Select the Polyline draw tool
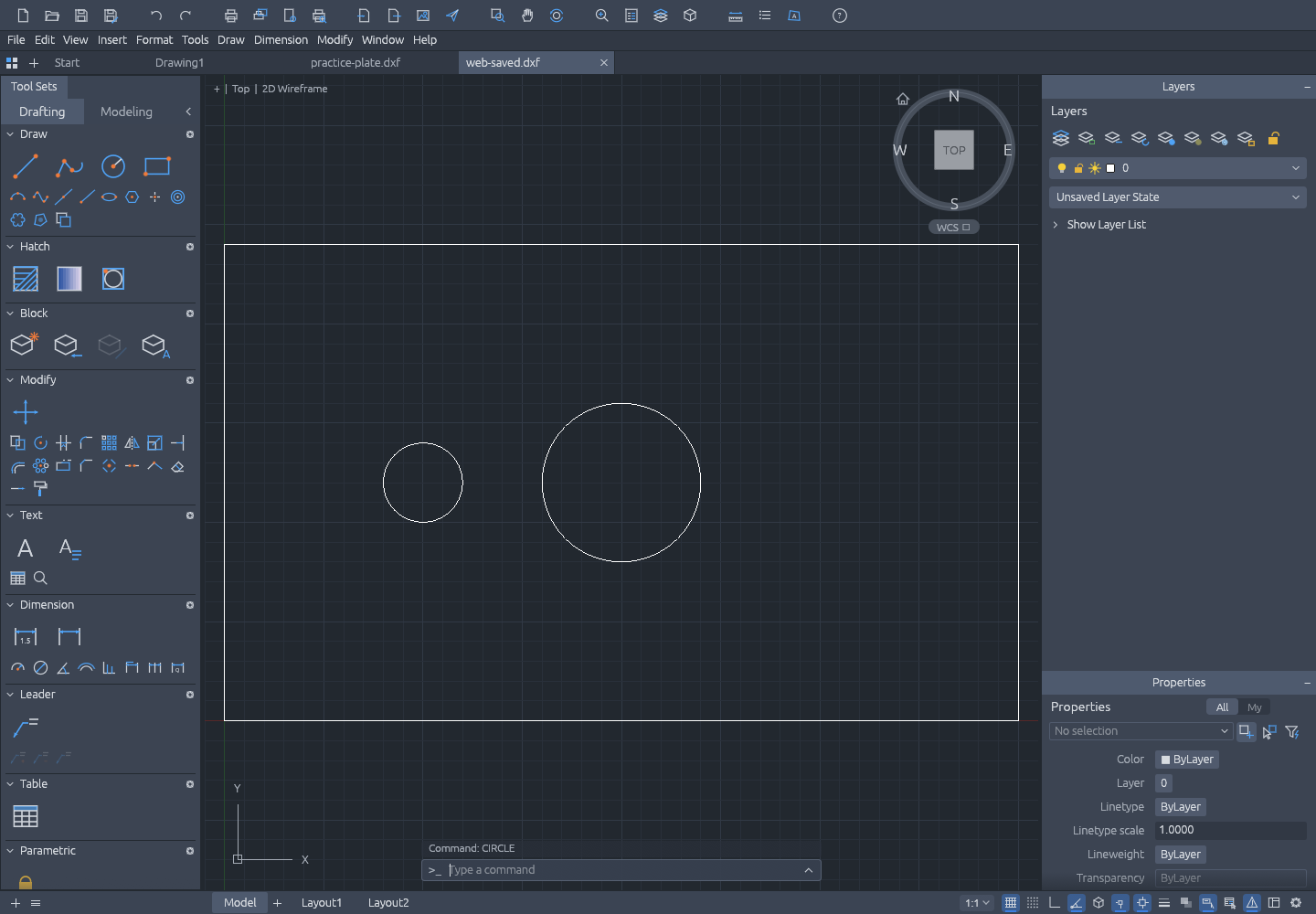1316x914 pixels. [69, 166]
